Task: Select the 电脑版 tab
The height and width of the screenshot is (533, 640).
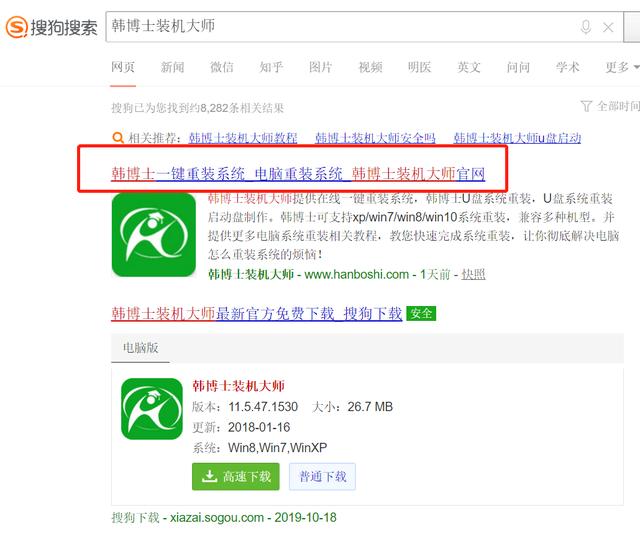Action: click(x=140, y=348)
